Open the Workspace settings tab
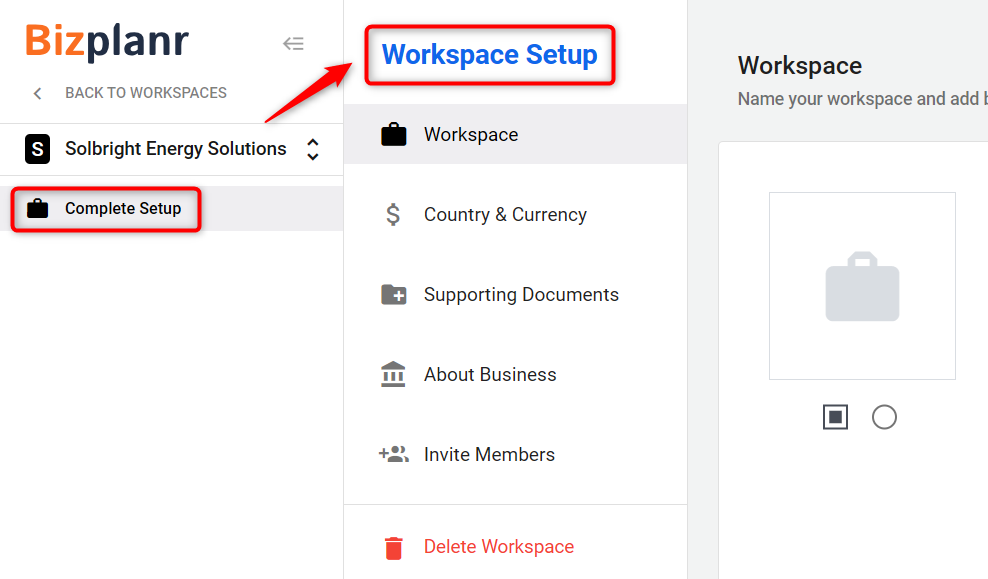Image resolution: width=988 pixels, height=579 pixels. click(x=515, y=134)
